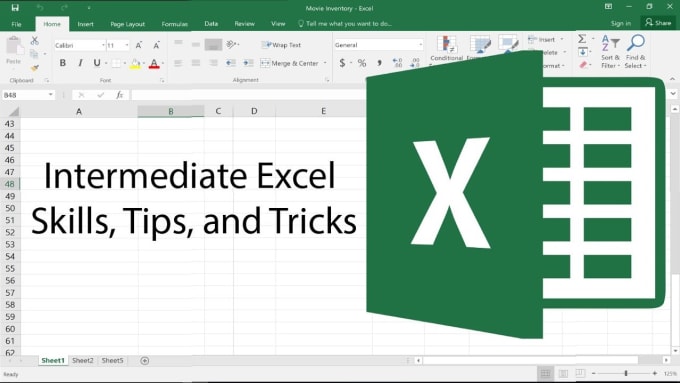Open Merge & Center dropdown arrow
This screenshot has width=680, height=383.
point(325,63)
